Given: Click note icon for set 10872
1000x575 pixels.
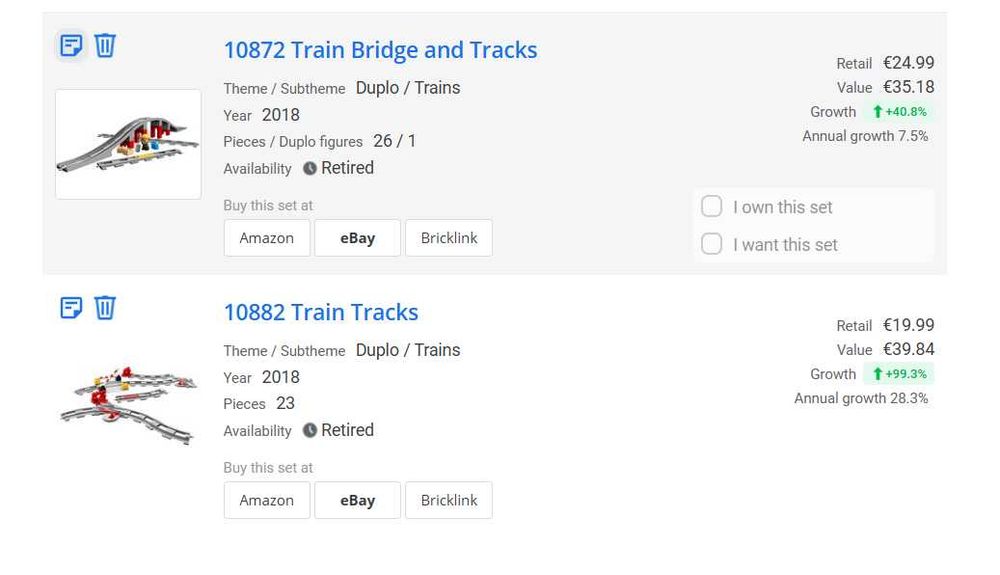Looking at the screenshot, I should pyautogui.click(x=71, y=45).
